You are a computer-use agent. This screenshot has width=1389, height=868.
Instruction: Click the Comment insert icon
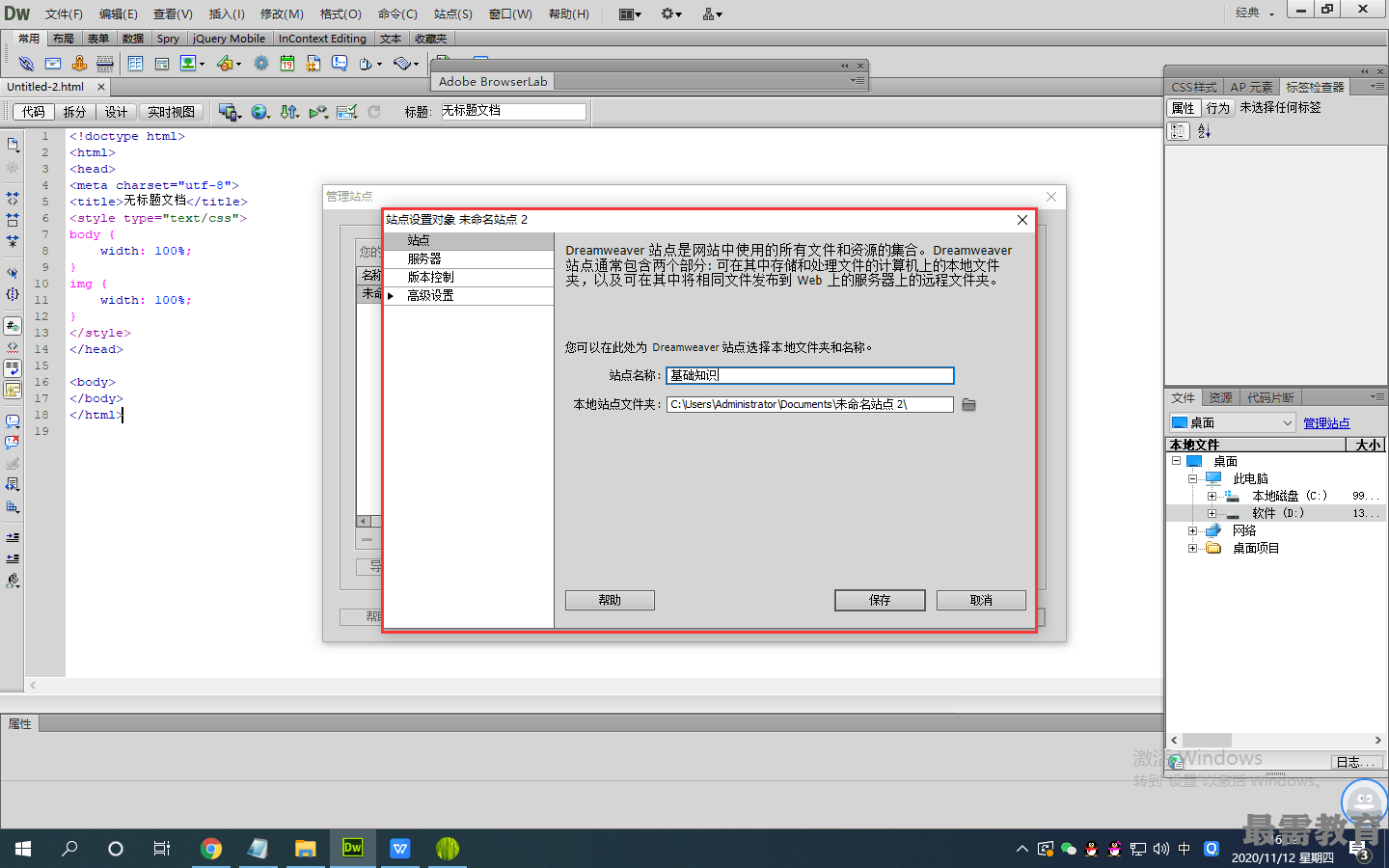tap(340, 64)
